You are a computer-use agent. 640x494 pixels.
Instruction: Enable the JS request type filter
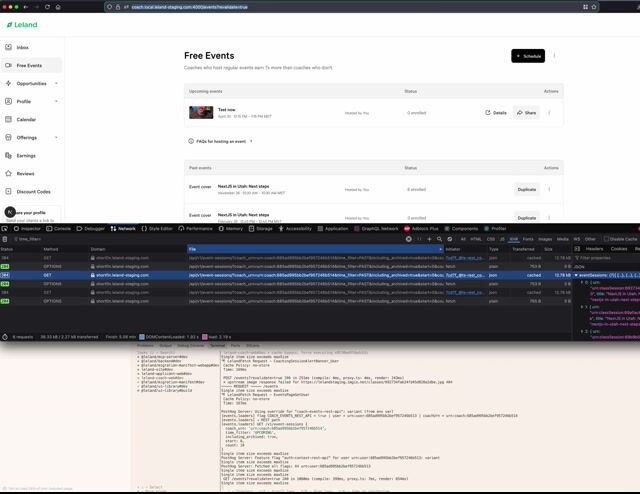click(502, 239)
